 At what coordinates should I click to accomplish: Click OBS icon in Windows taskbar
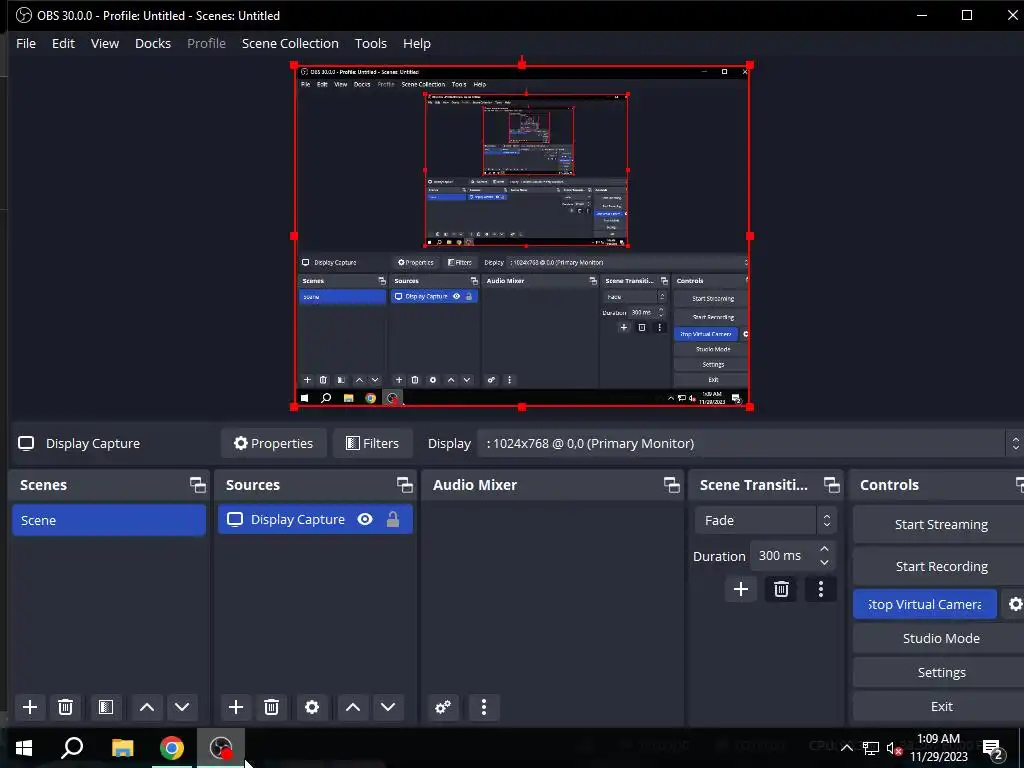[221, 748]
